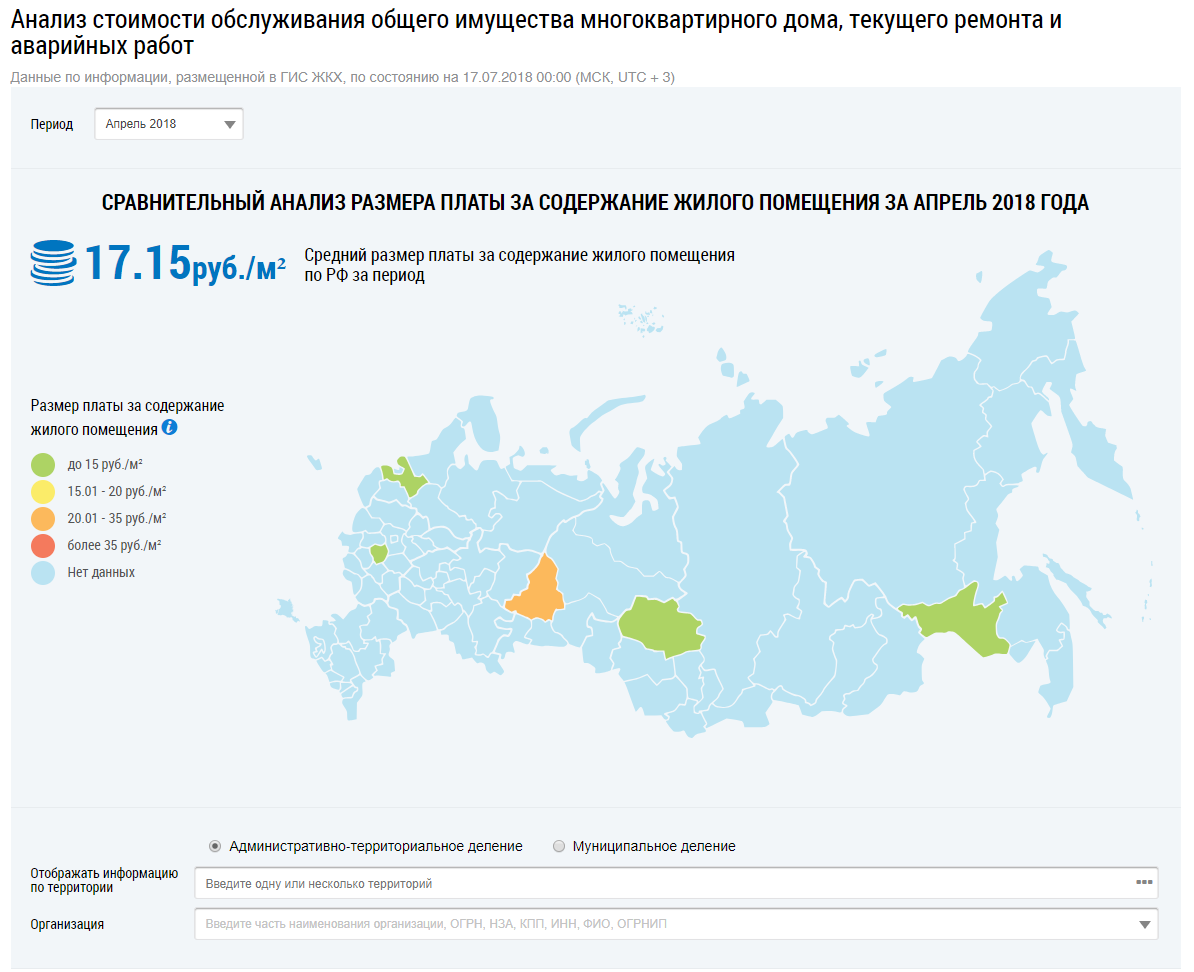Click the territory input field
The image size is (1194, 972).
tap(660, 883)
